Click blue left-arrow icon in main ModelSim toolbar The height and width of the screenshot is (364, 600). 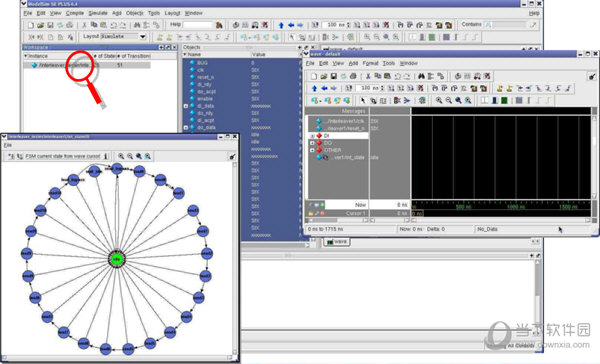pyautogui.click(x=291, y=25)
